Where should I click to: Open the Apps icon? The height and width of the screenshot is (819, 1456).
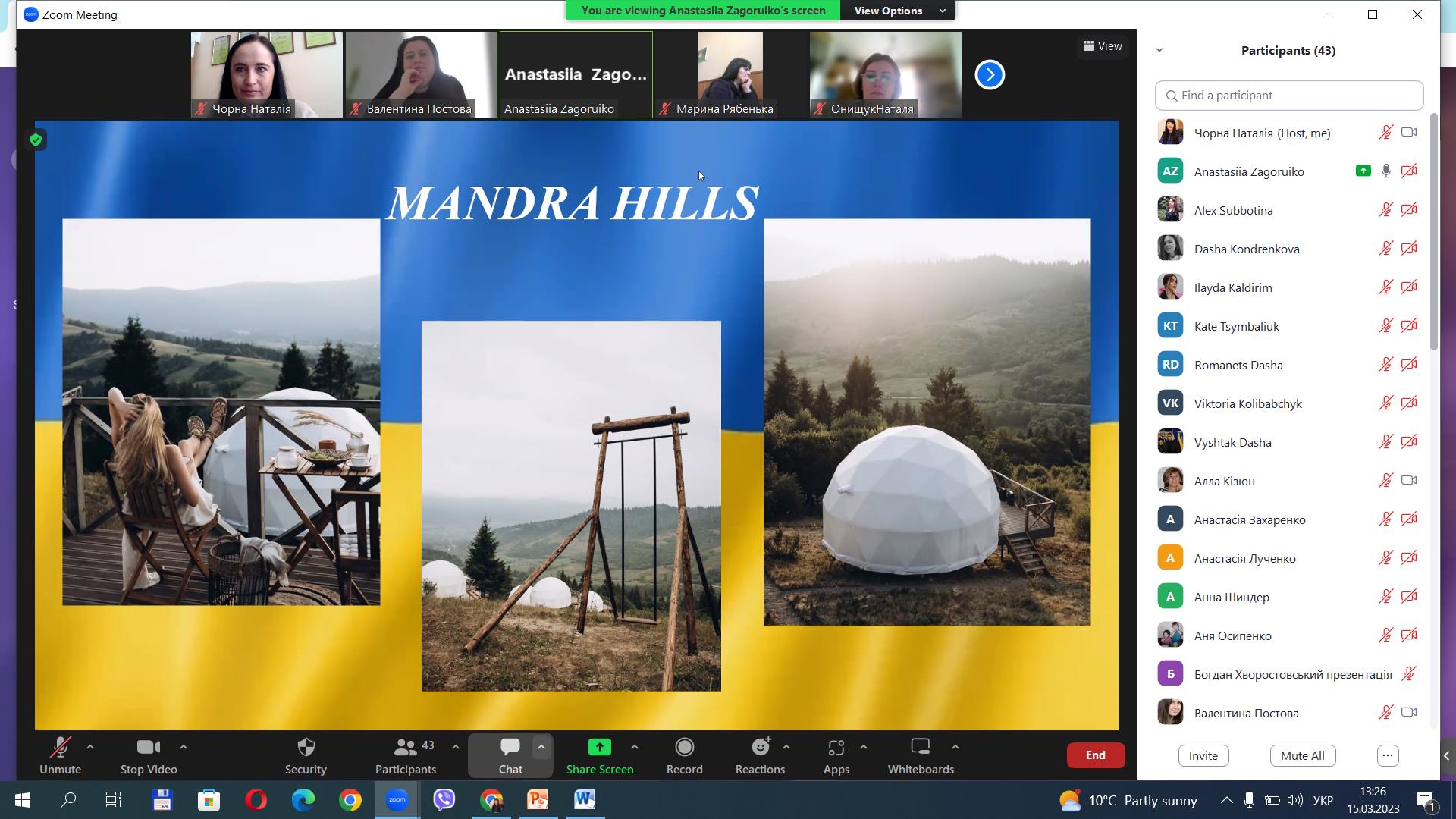[x=836, y=748]
